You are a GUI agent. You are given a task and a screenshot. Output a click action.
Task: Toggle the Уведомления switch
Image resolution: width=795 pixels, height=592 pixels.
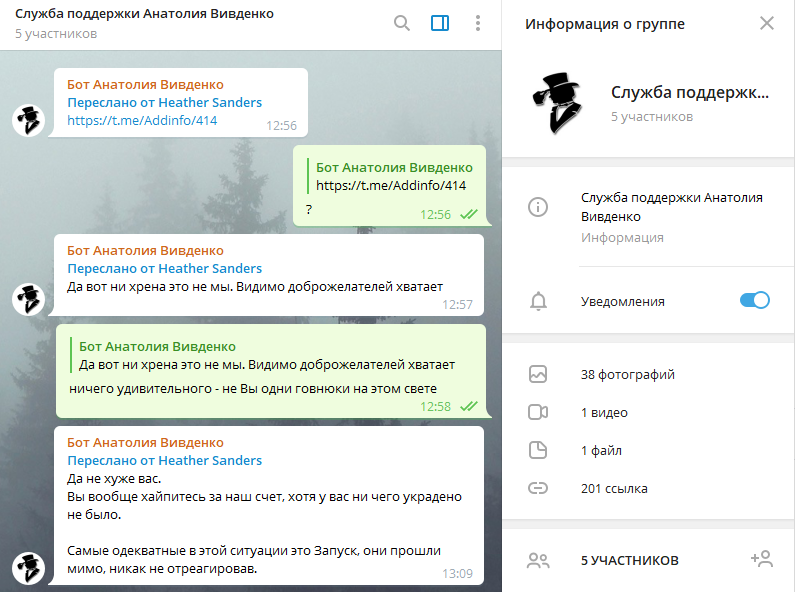coord(754,300)
